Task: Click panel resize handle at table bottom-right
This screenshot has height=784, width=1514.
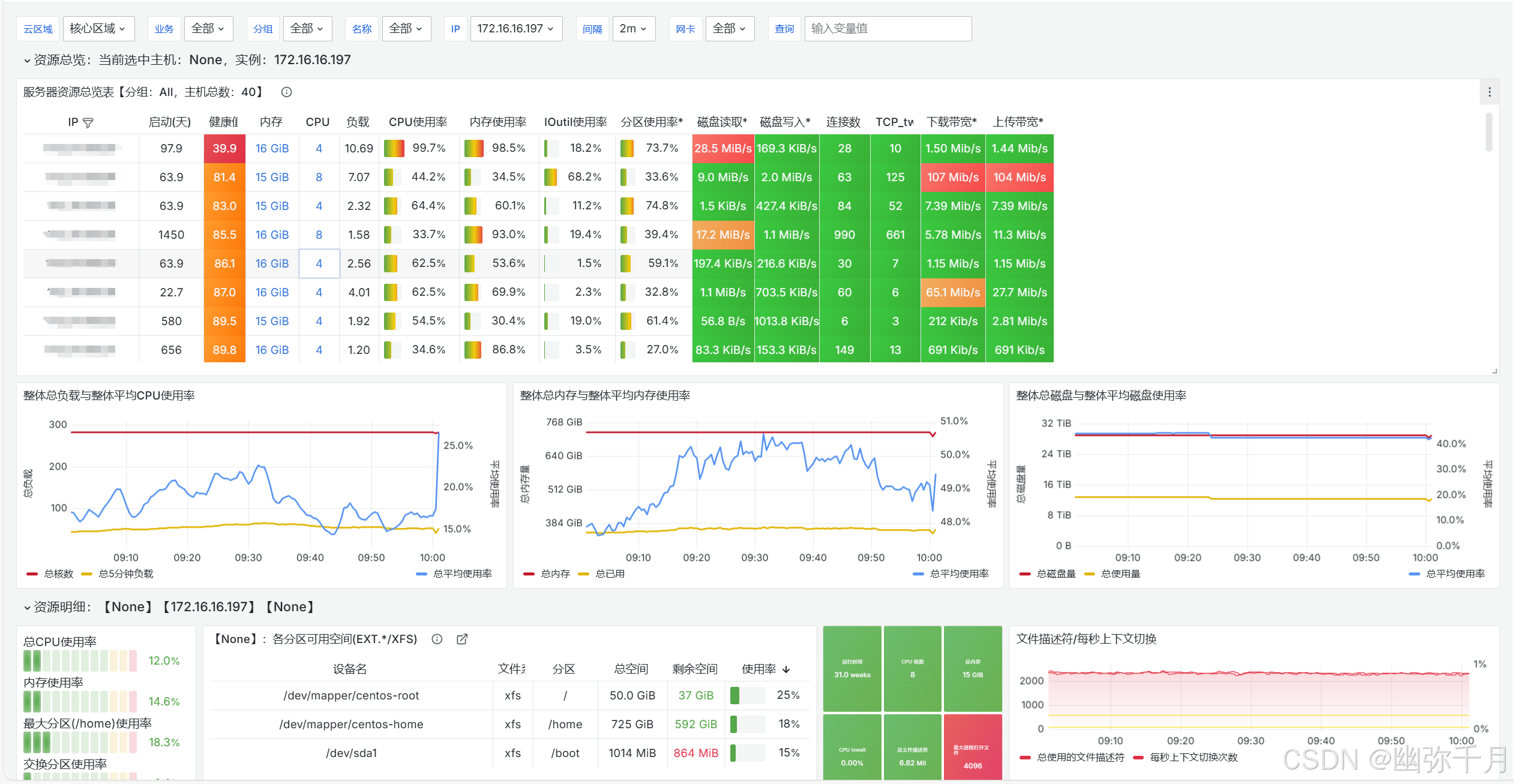Action: point(1494,371)
